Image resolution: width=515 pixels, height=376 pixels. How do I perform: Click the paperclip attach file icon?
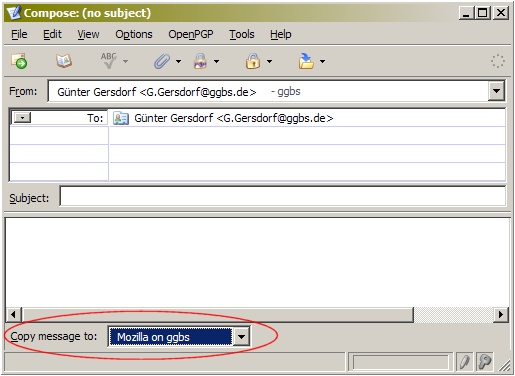162,61
